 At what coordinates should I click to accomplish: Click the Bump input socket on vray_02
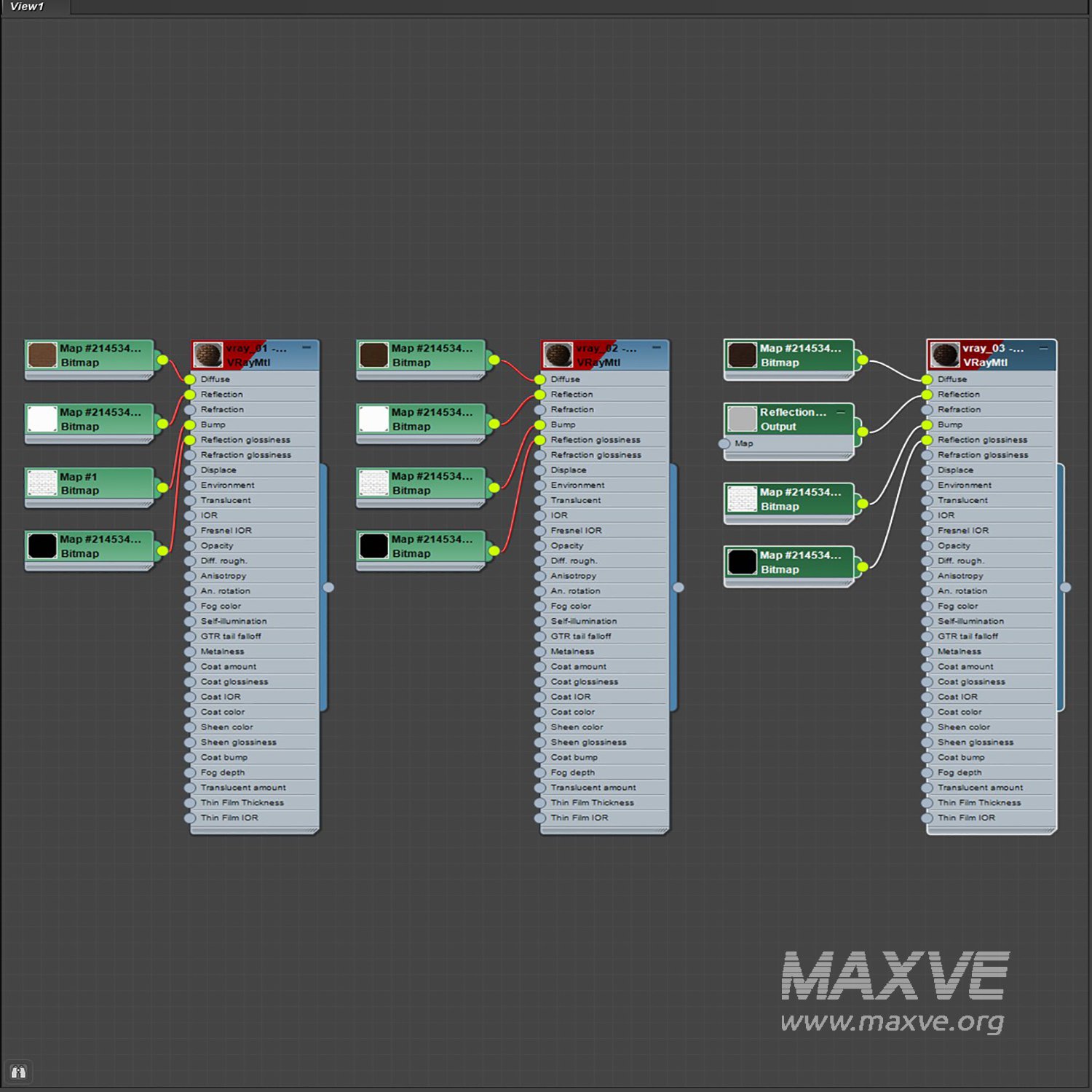539,424
